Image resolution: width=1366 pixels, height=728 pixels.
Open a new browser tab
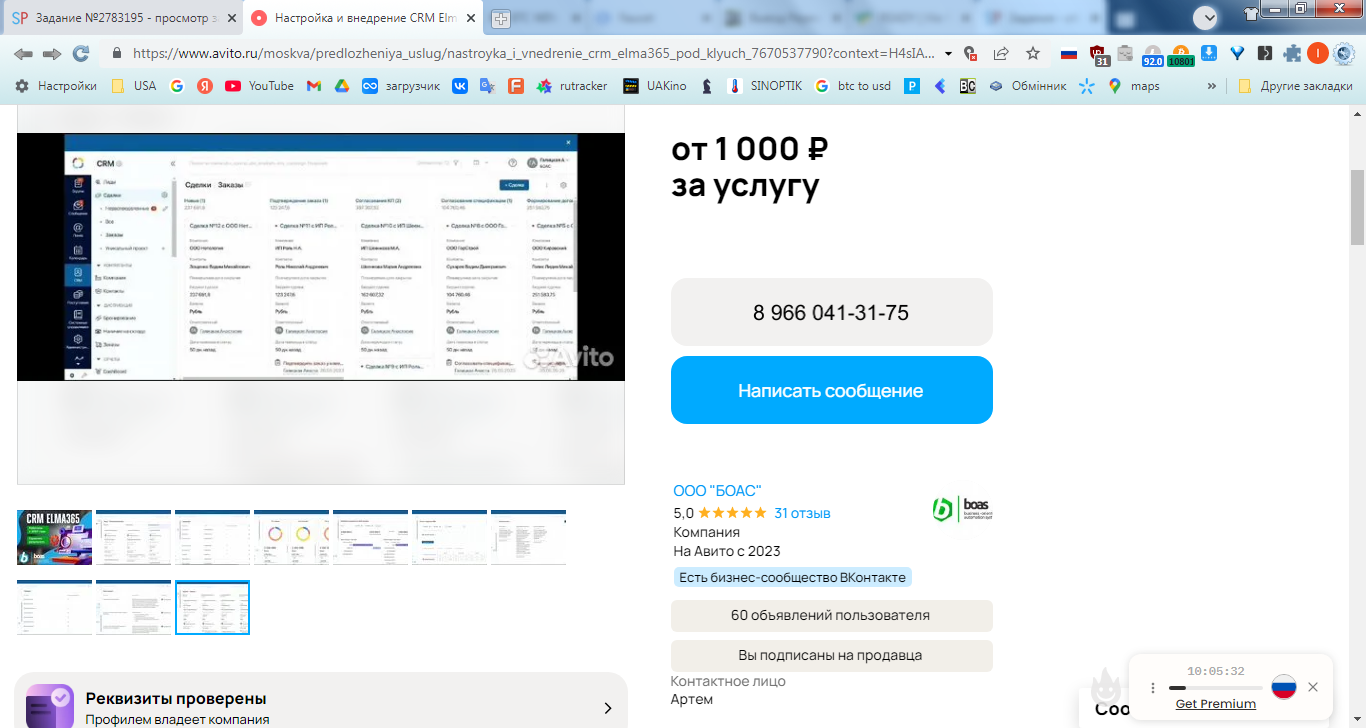point(501,18)
